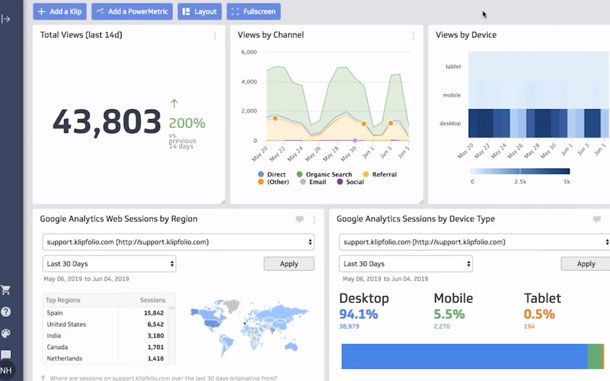Open Last 30 Days dropdown in Device Type klip
The width and height of the screenshot is (610, 381).
click(x=406, y=264)
